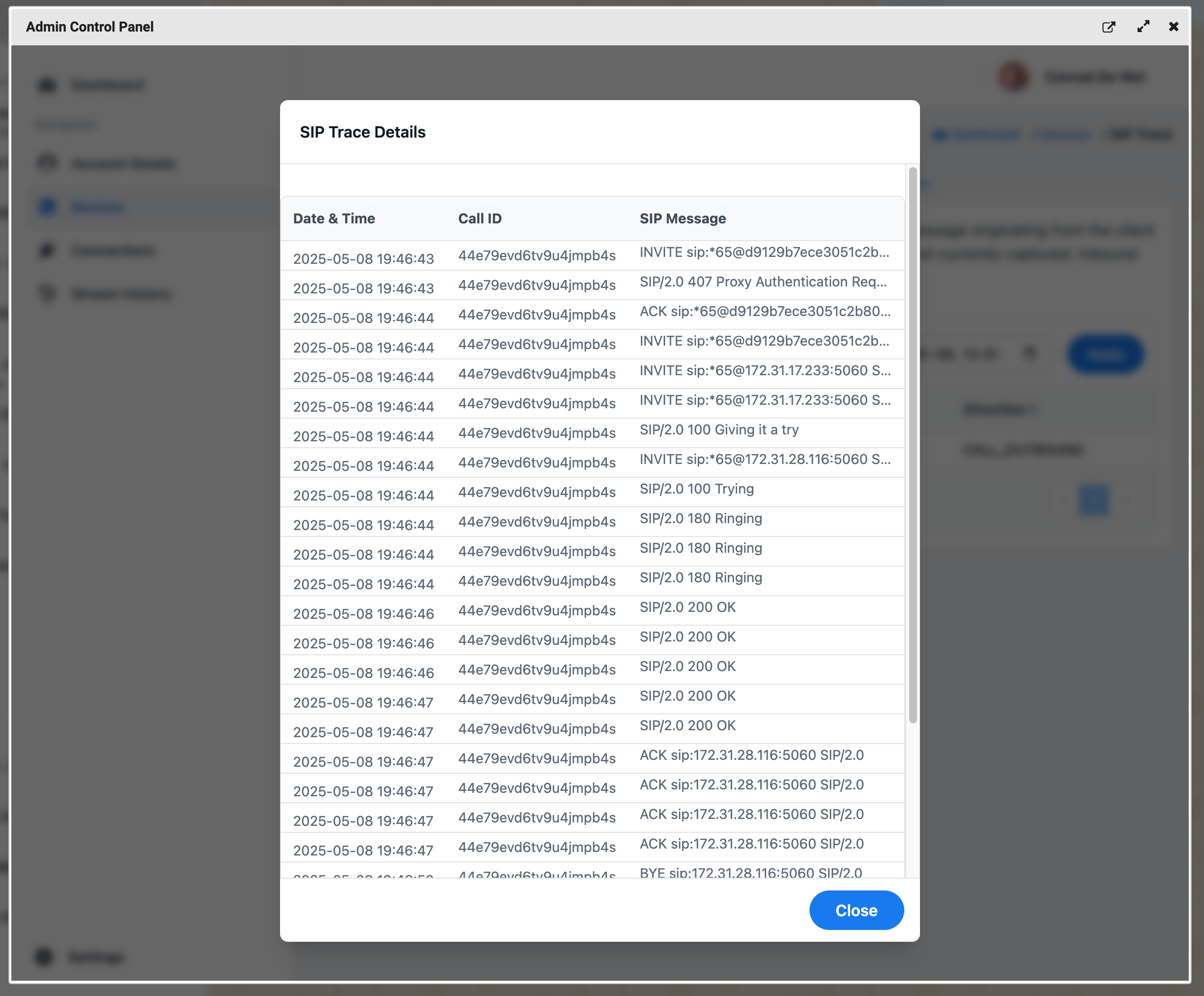Click the SIP trace vertical scrollbar
The height and width of the screenshot is (996, 1204).
pos(912,445)
